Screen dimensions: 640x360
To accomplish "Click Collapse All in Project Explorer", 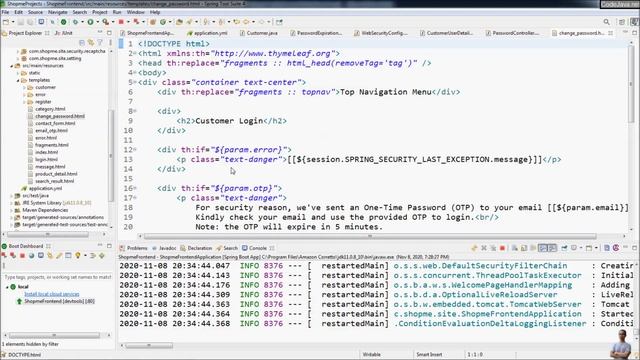I will click(82, 42).
